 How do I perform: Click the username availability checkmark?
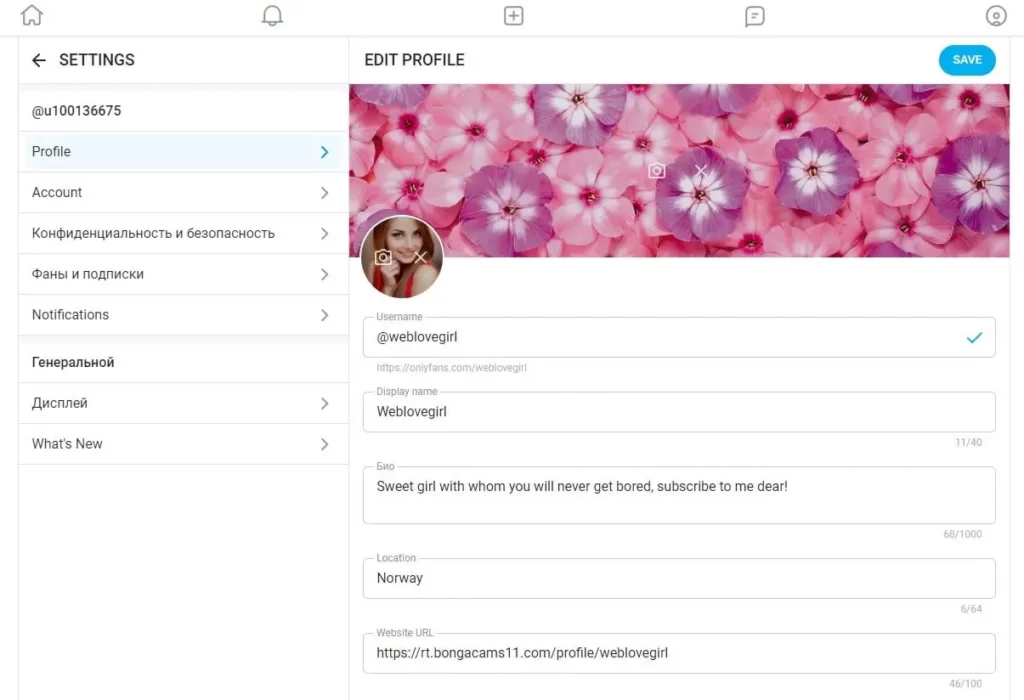click(974, 338)
